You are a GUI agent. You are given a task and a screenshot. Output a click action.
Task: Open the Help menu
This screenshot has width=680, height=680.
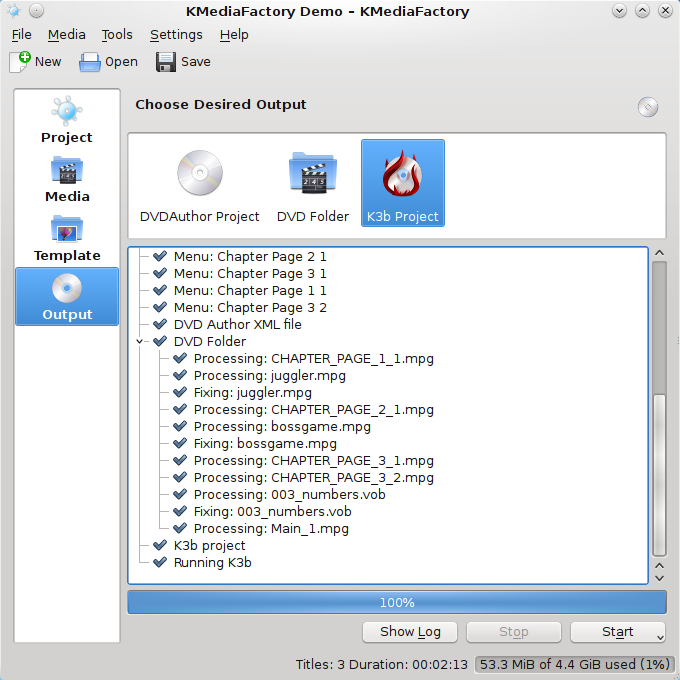click(x=234, y=34)
